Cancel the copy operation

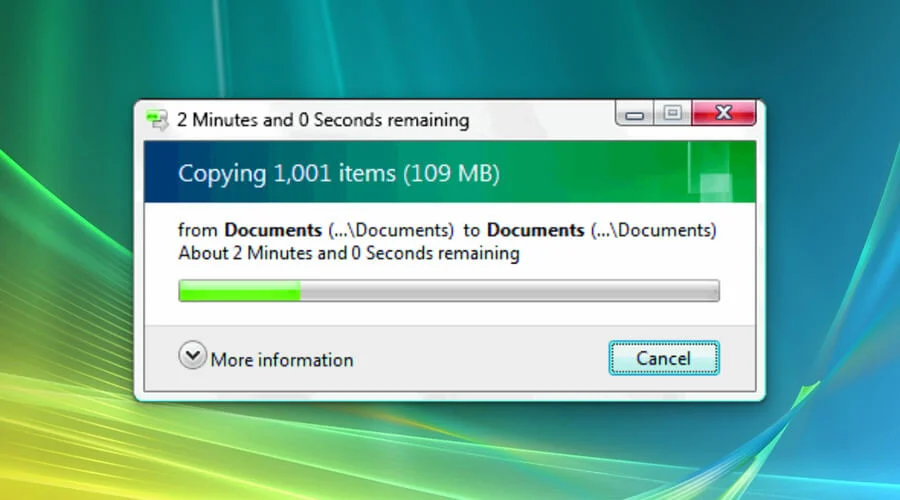tap(664, 358)
